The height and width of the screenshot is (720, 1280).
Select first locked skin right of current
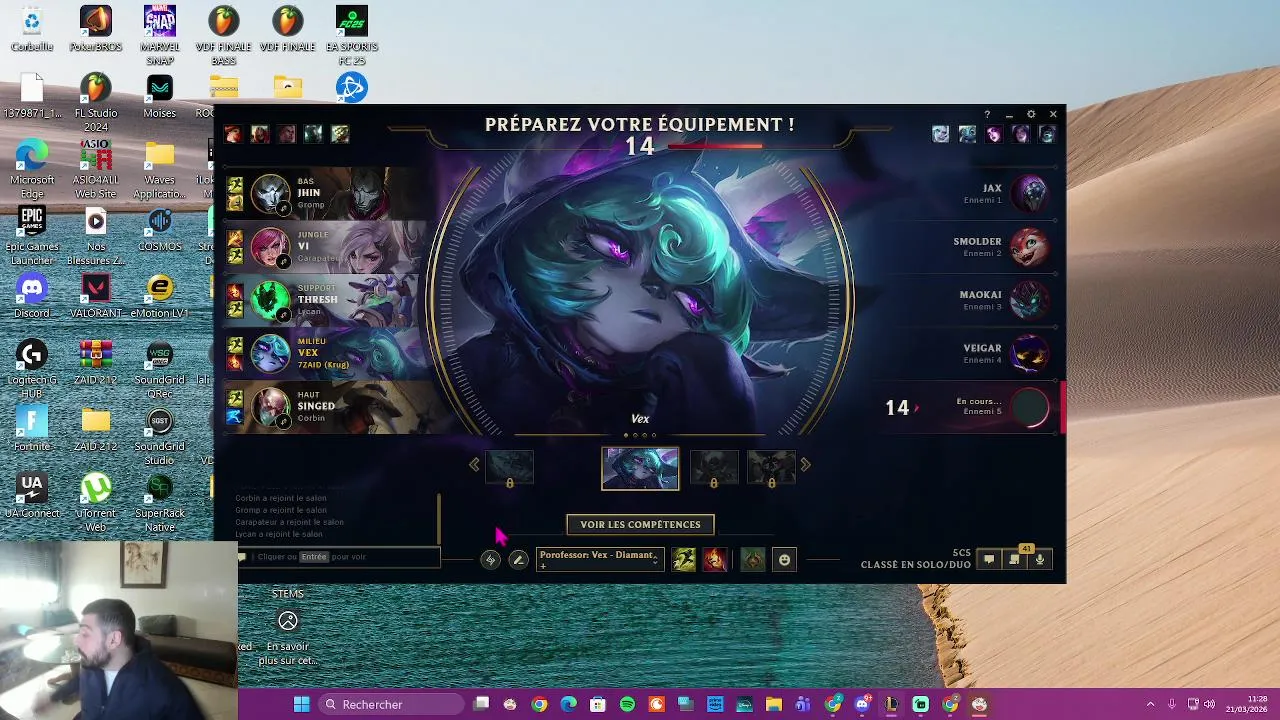coord(713,468)
